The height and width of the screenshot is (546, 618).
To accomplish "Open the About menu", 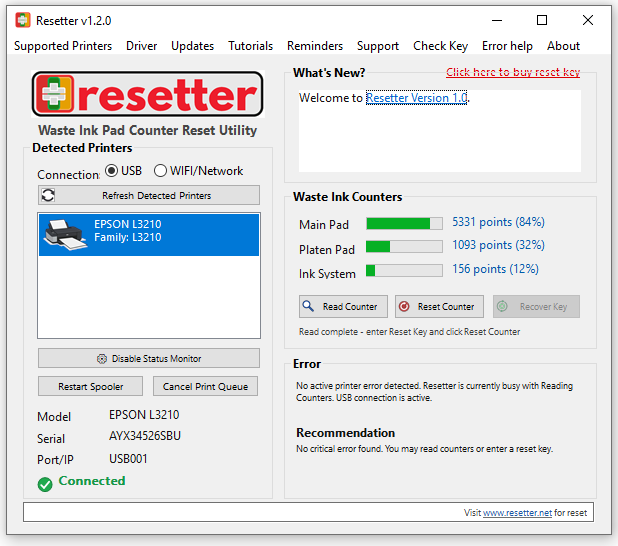I will point(563,46).
